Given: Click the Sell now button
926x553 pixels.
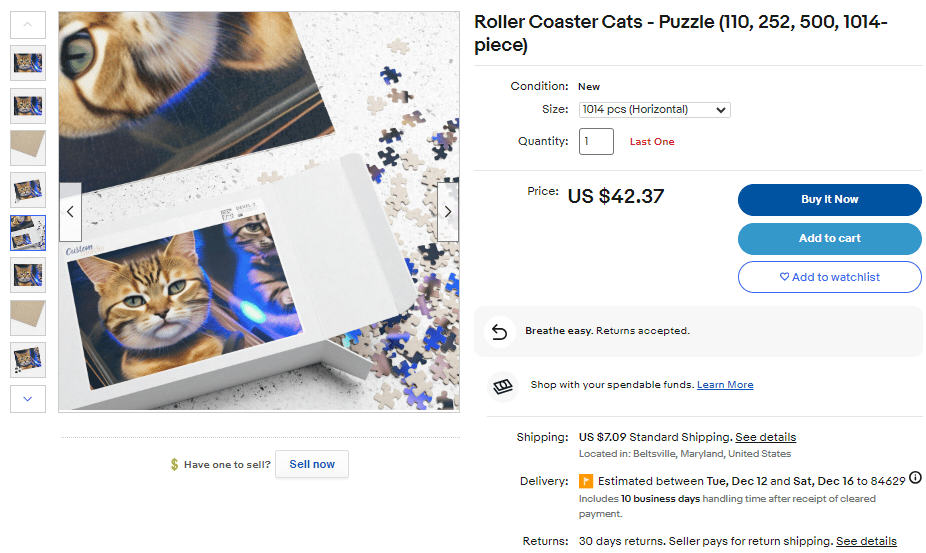Looking at the screenshot, I should point(312,464).
